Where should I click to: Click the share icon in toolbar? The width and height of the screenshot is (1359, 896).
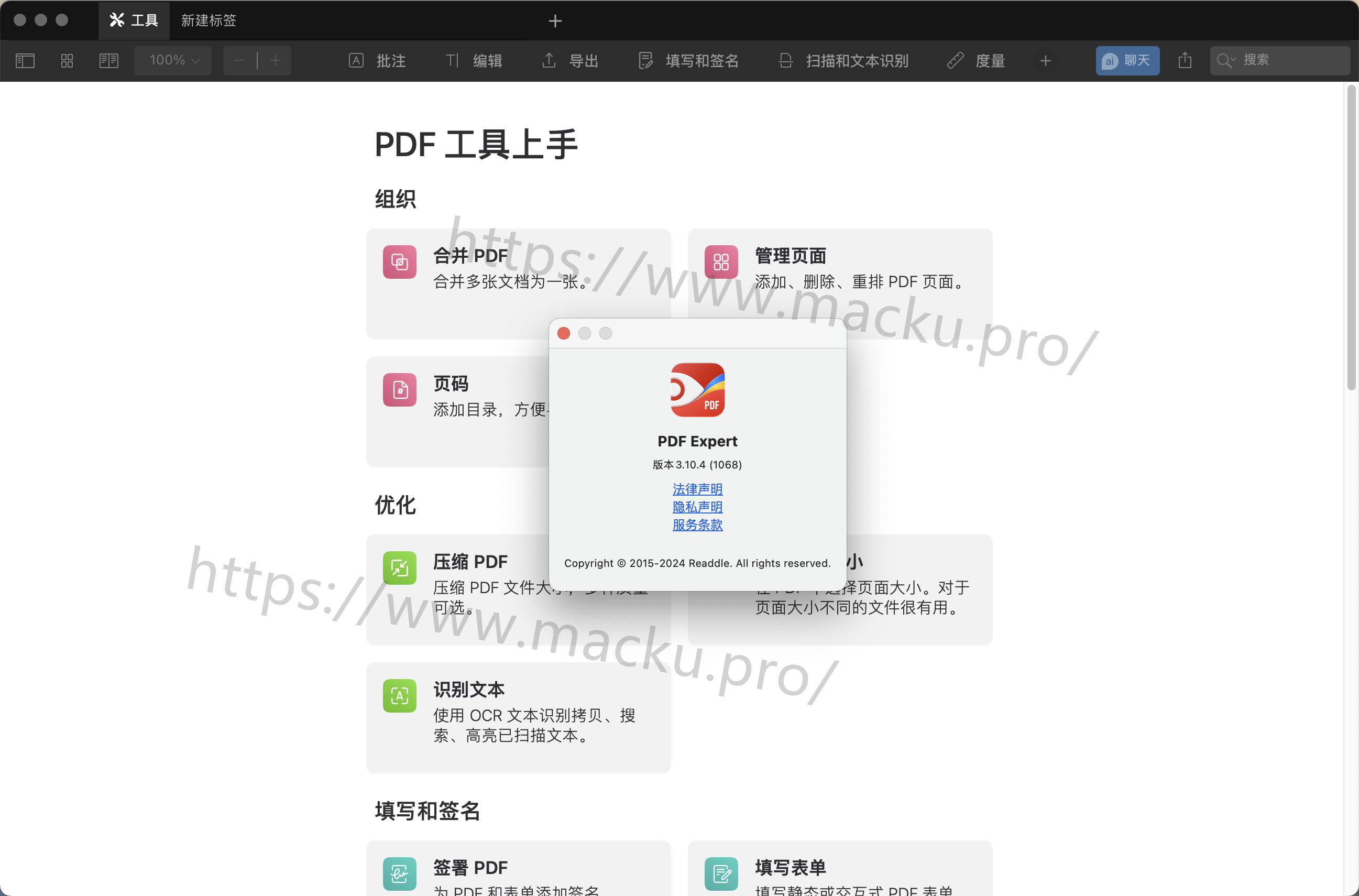tap(1185, 60)
